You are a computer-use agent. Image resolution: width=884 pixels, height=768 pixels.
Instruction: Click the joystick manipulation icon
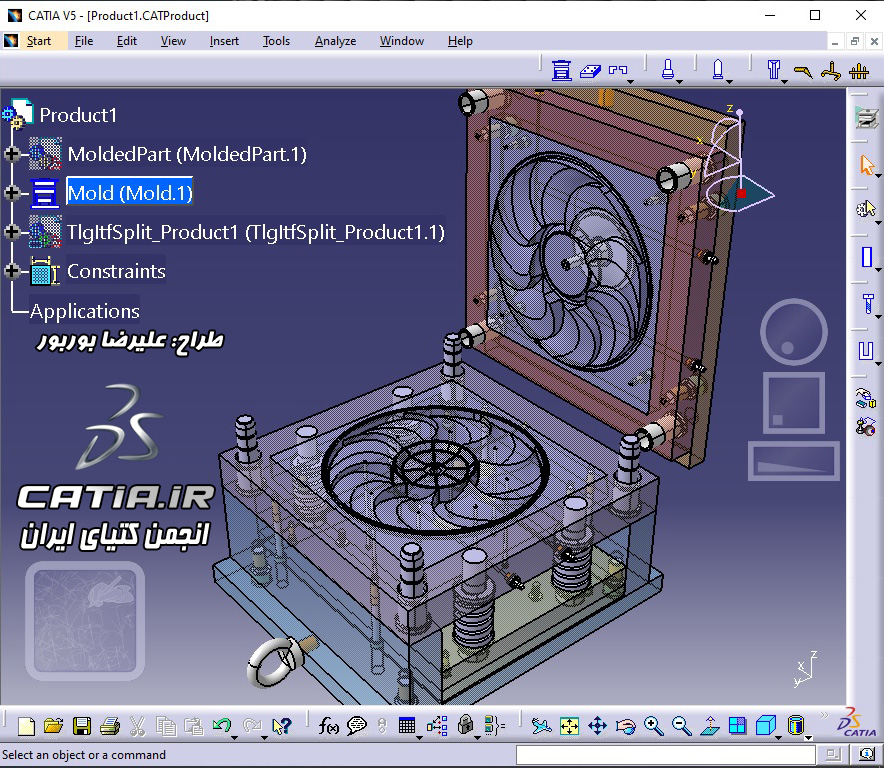(865, 426)
